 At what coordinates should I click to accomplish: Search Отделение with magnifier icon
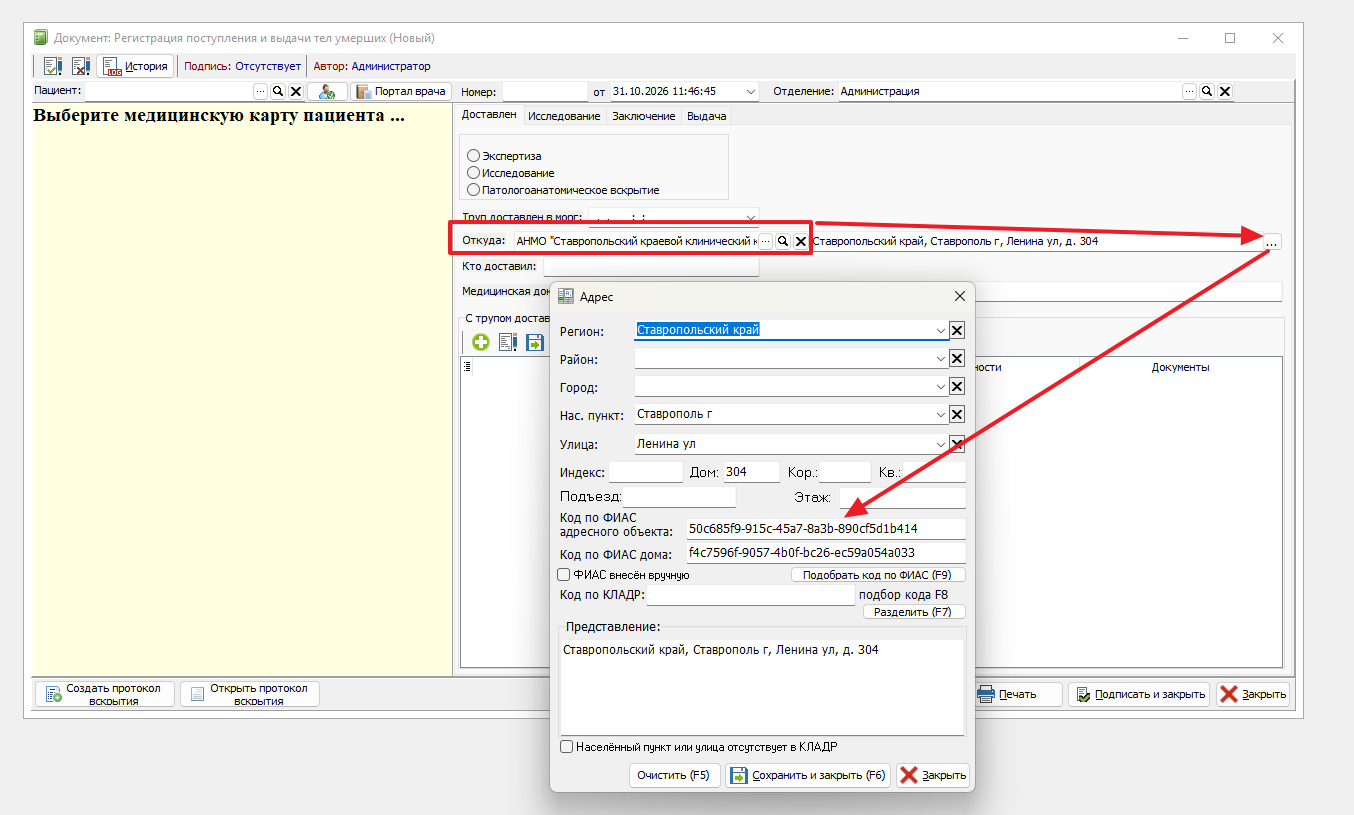pos(1207,91)
